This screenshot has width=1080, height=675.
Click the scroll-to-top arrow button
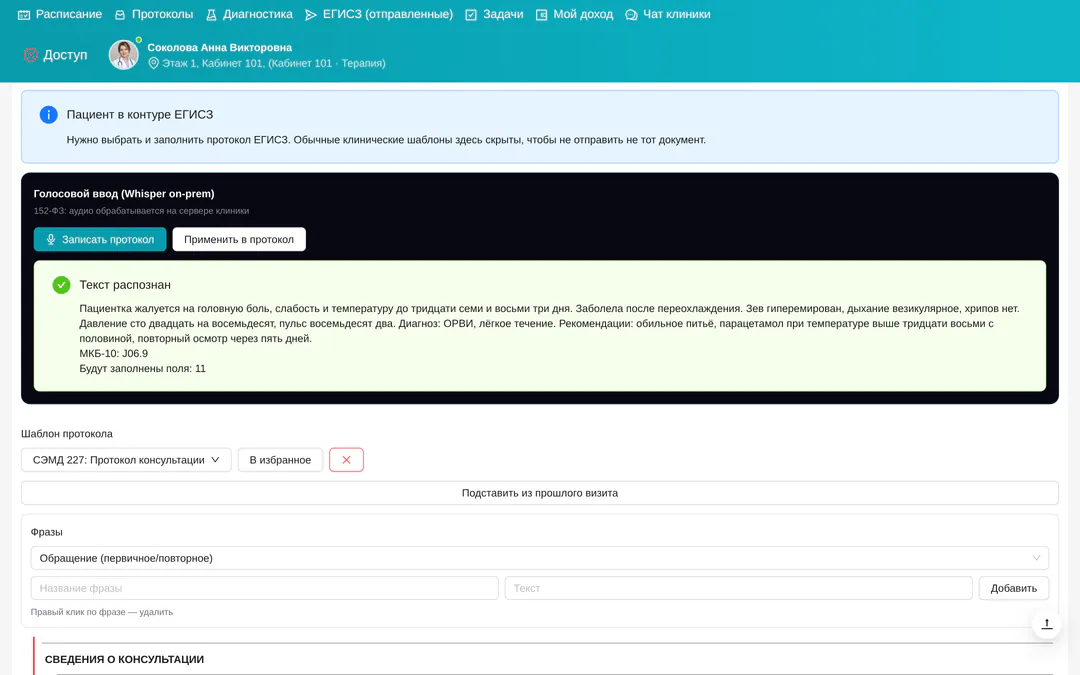[x=1047, y=624]
